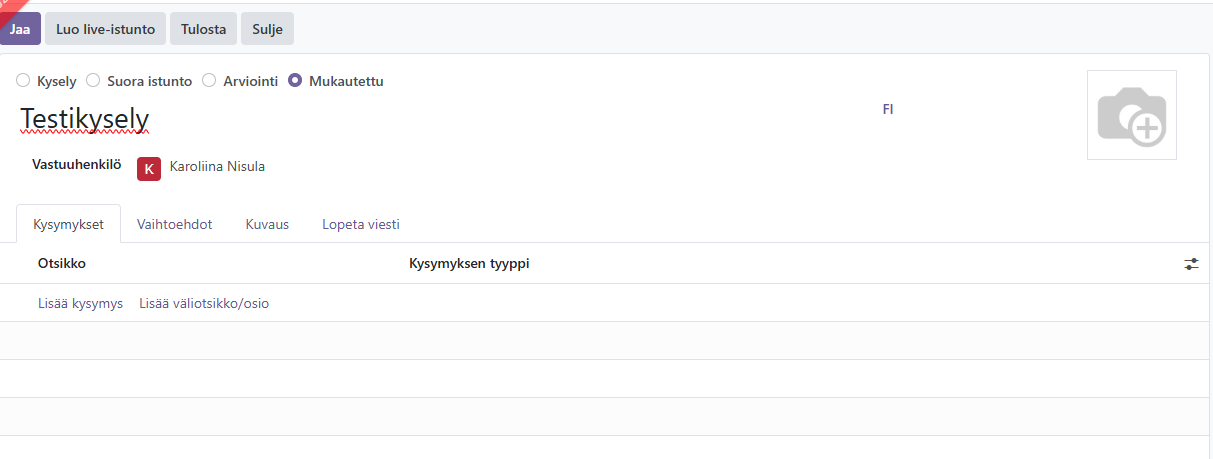Click the Sulje button
The height and width of the screenshot is (459, 1213).
[267, 29]
